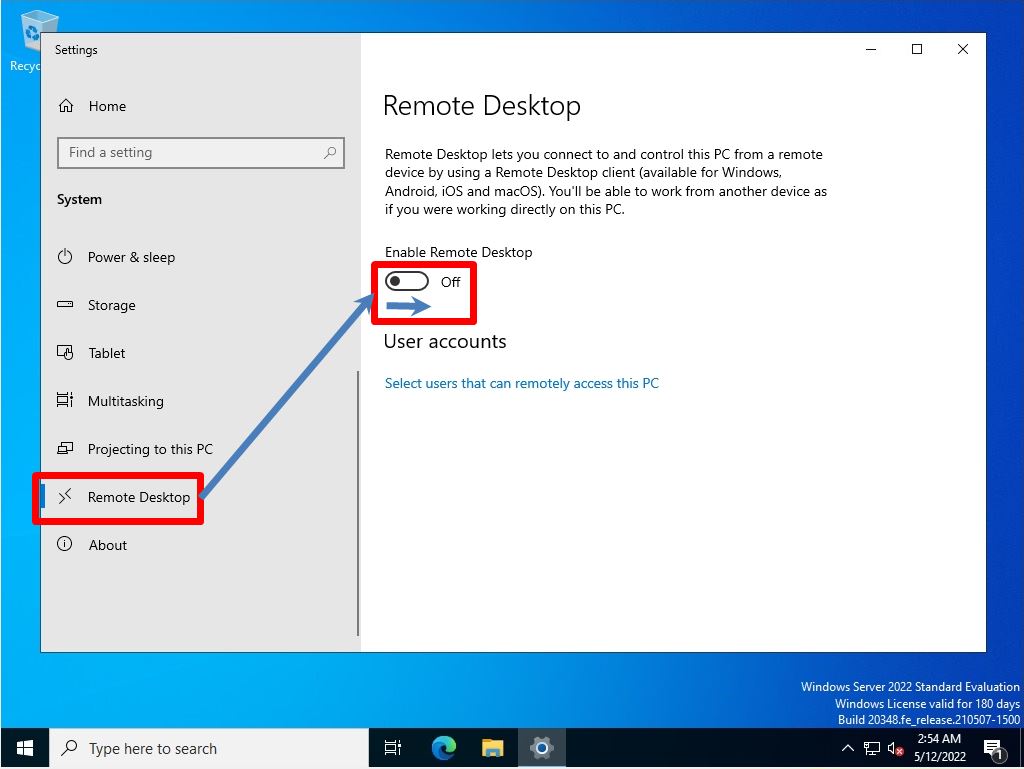
Task: Open the Windows Start menu
Action: click(x=25, y=748)
